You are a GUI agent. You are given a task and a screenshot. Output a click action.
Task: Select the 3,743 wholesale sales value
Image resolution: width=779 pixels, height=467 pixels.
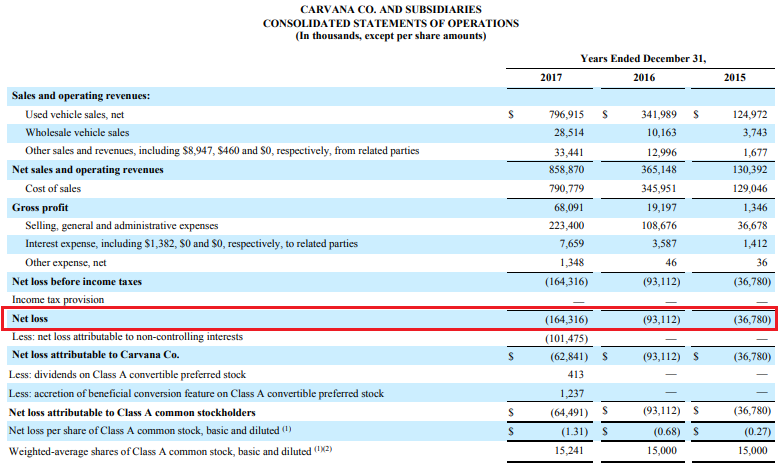pyautogui.click(x=755, y=133)
